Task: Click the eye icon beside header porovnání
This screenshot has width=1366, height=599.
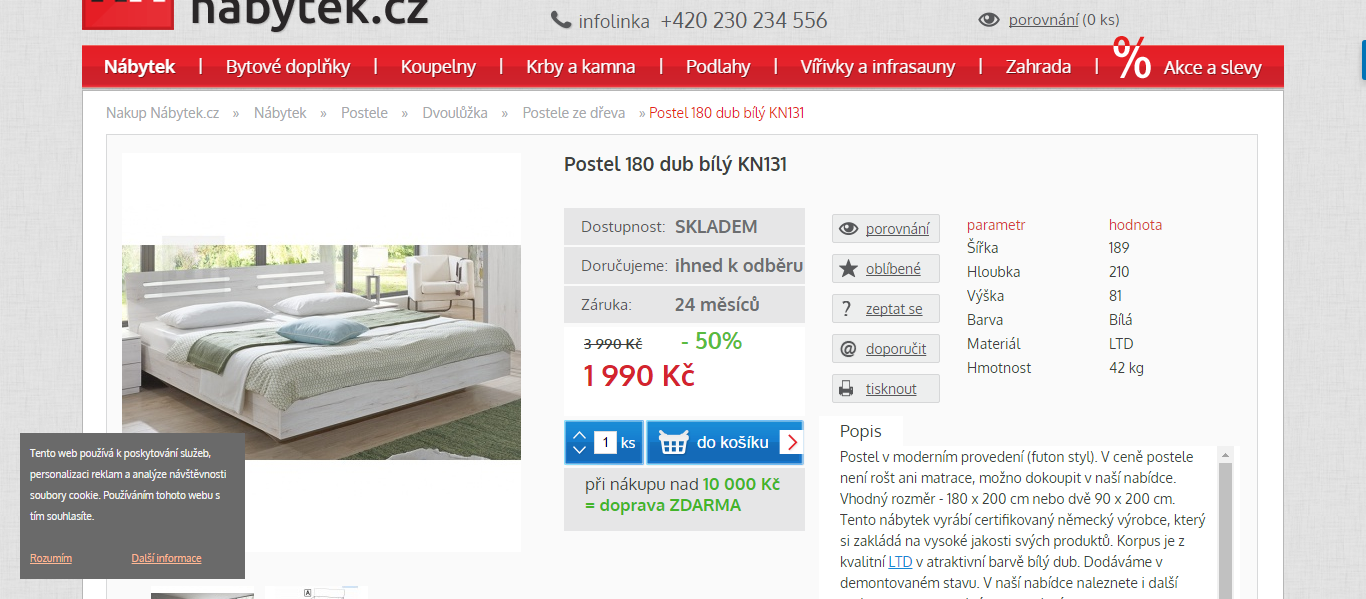Action: pyautogui.click(x=989, y=19)
